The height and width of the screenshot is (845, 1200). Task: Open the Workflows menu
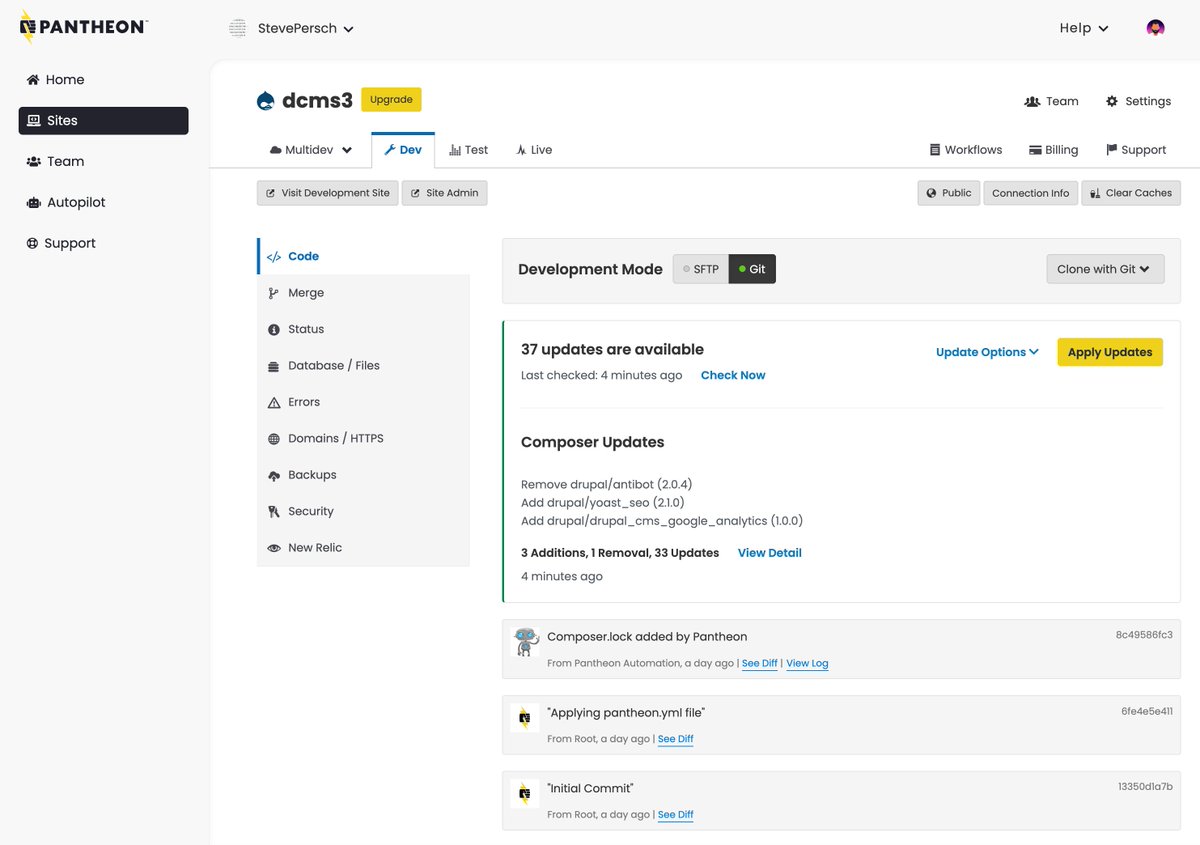[x=966, y=150]
